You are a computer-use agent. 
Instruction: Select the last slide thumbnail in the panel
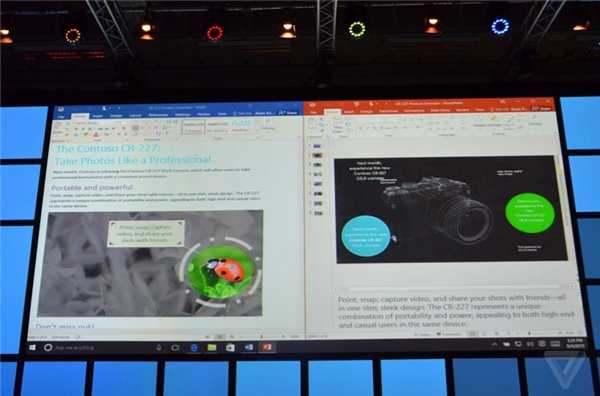click(318, 213)
